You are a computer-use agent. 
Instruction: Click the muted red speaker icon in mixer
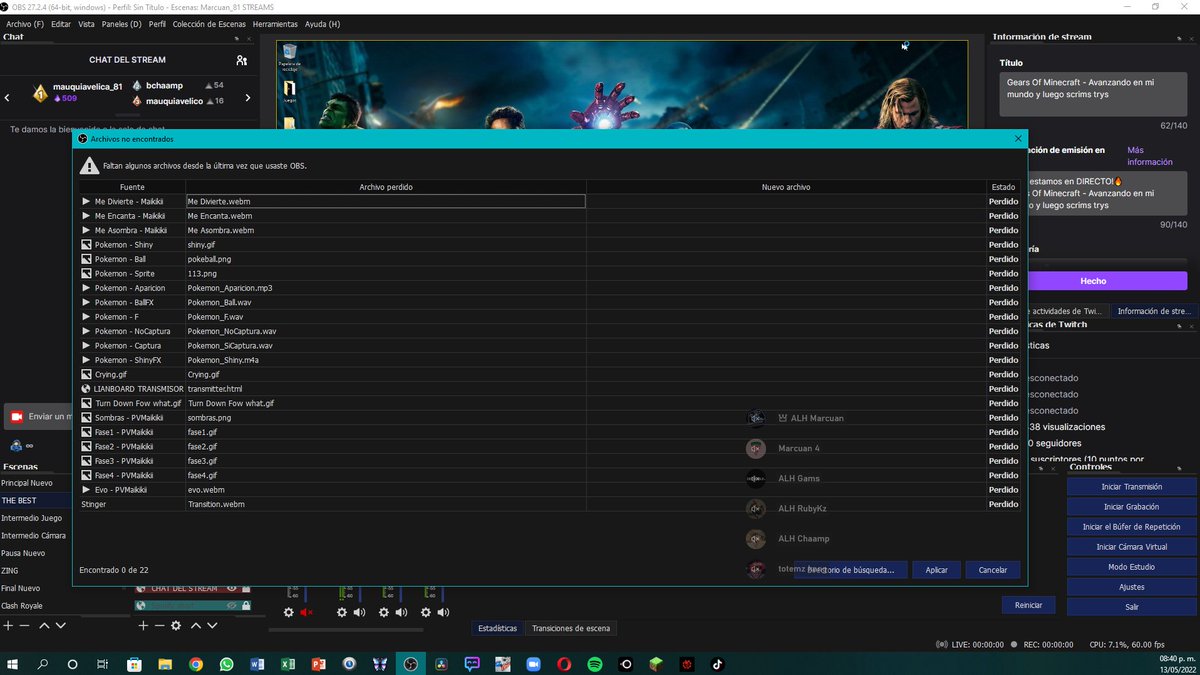[307, 612]
